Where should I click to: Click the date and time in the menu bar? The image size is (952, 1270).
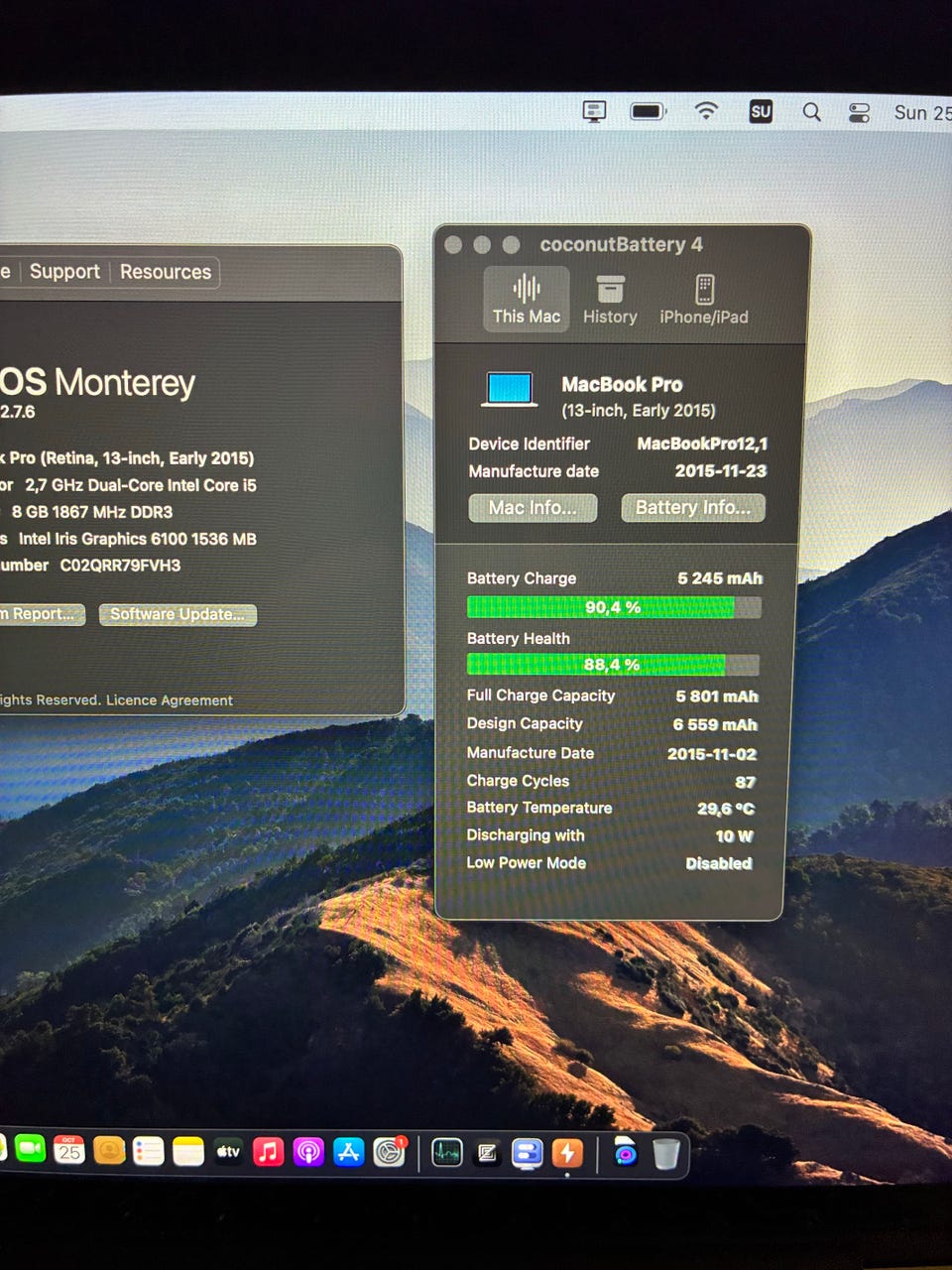[x=922, y=113]
